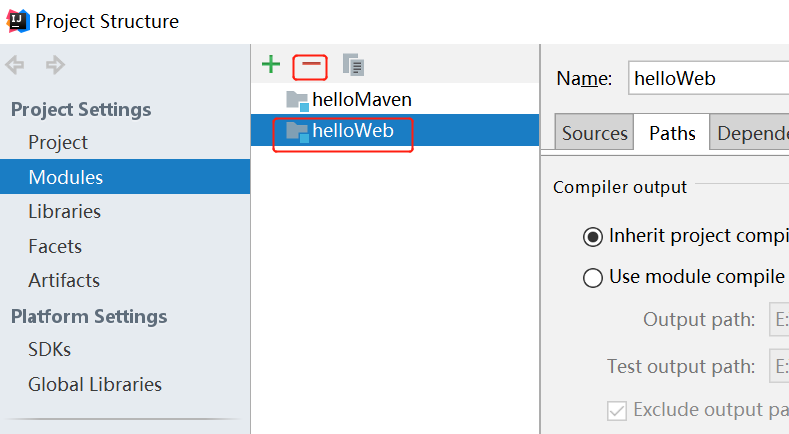Toggle Exclude output paths checkbox

coord(617,409)
